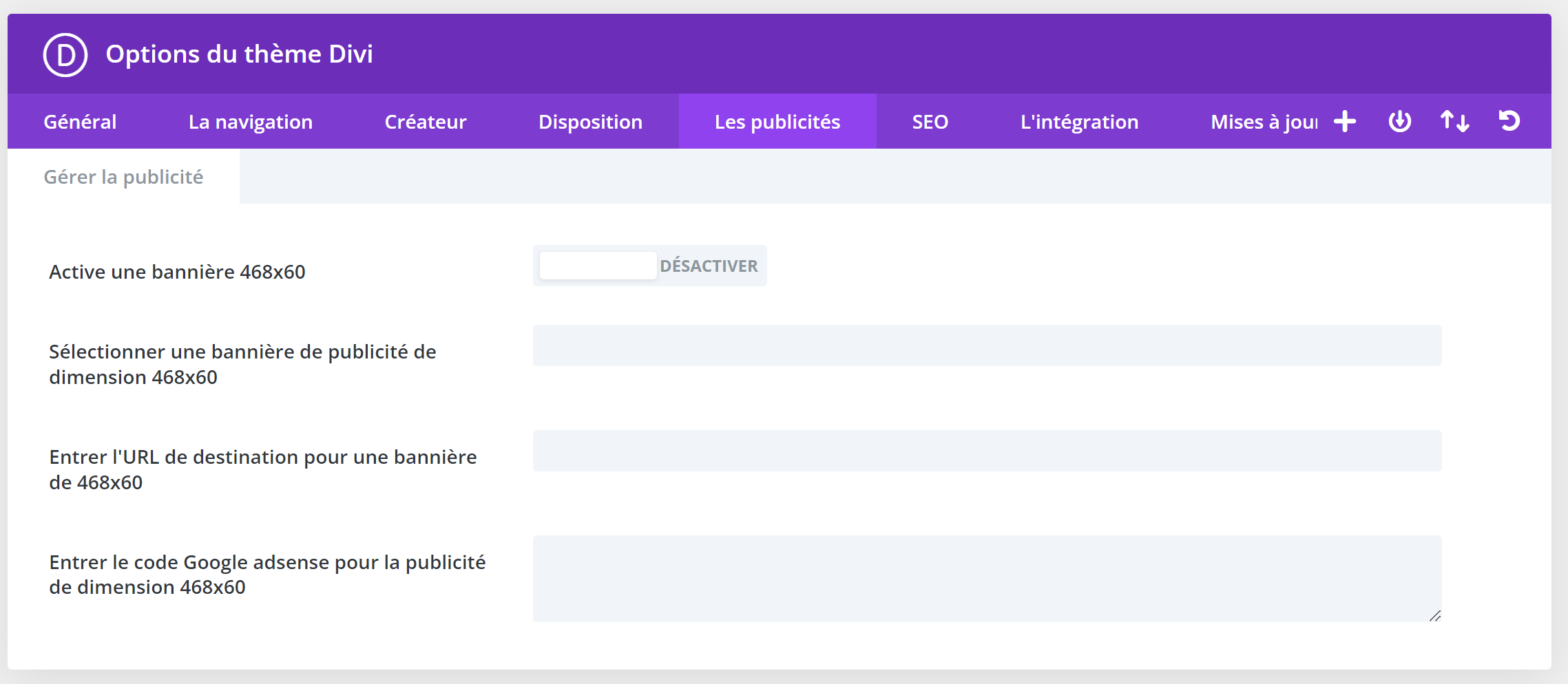The height and width of the screenshot is (684, 1568).
Task: Select the Les publicités tab
Action: pos(777,122)
